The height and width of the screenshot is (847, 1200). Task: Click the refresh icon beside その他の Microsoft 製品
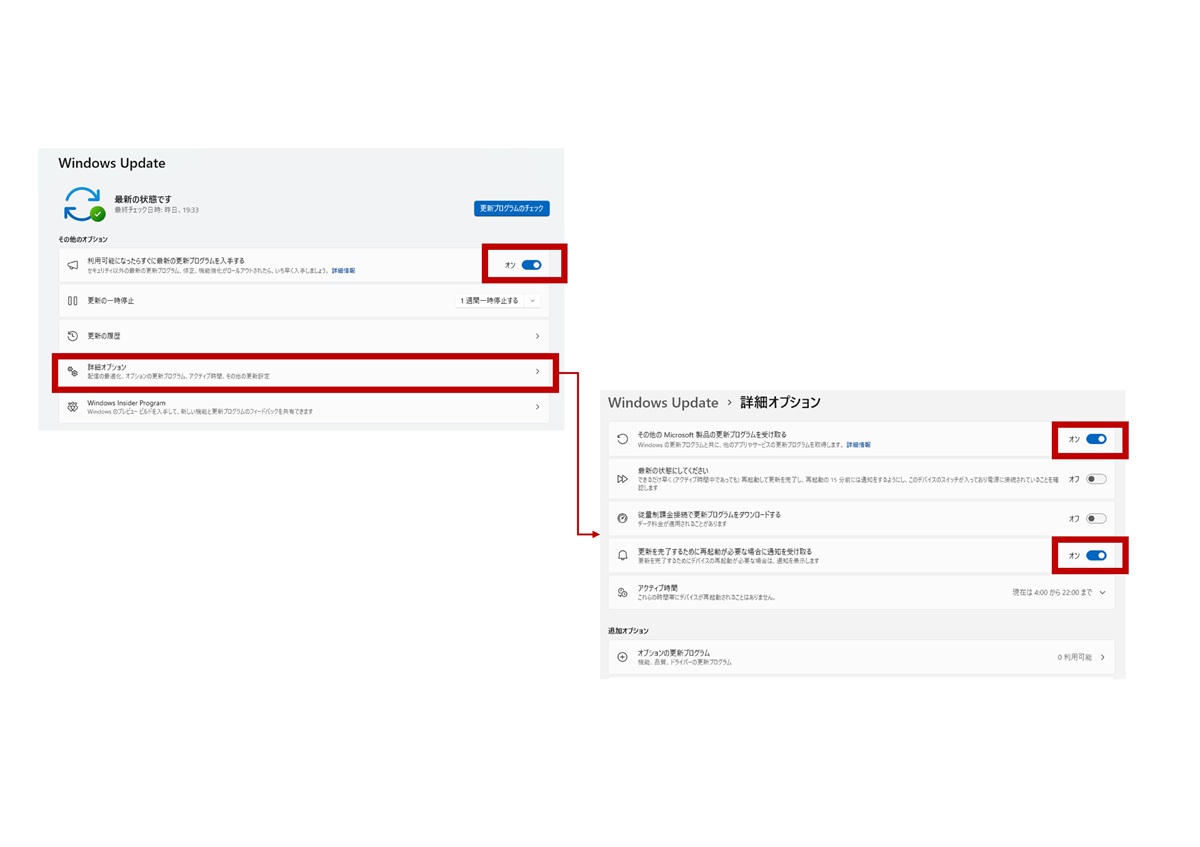point(622,439)
